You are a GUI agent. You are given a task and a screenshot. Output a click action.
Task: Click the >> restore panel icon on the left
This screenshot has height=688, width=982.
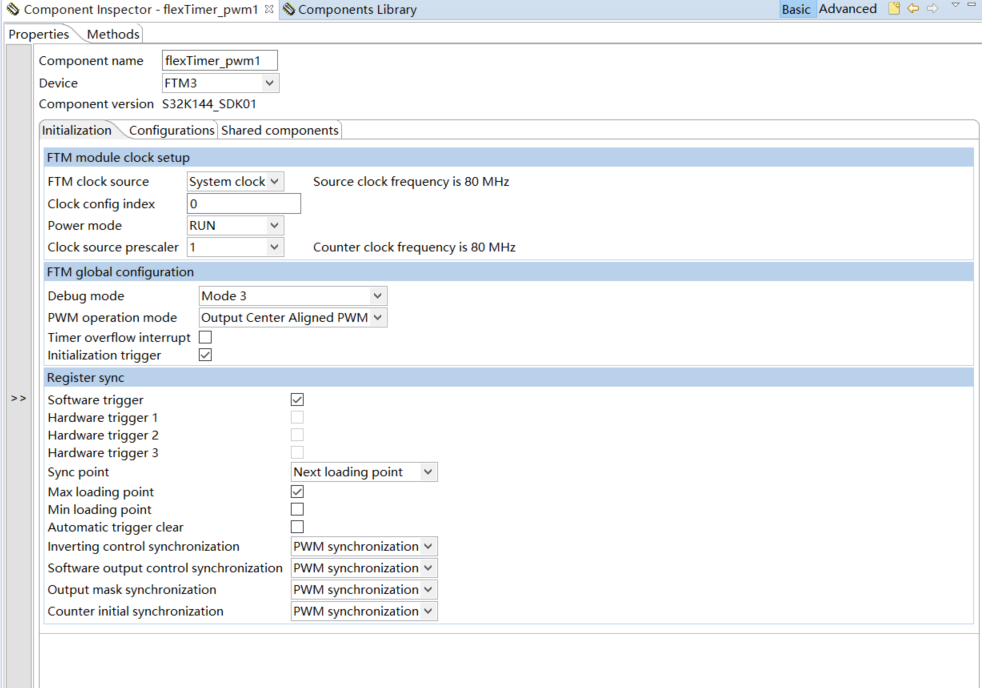point(17,398)
